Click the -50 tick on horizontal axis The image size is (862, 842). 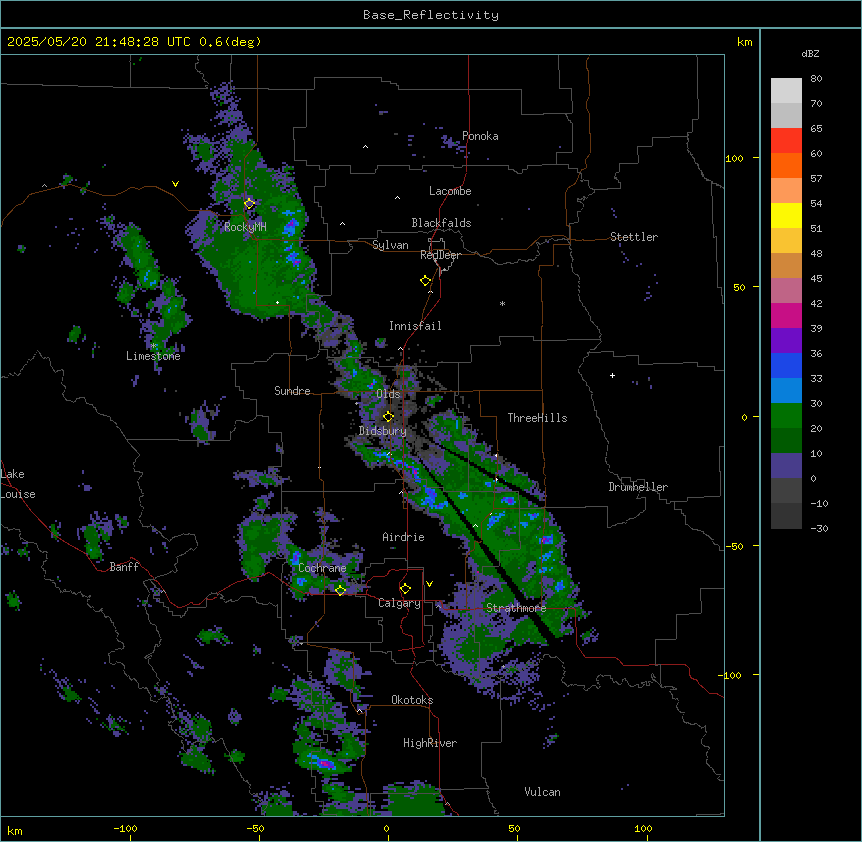point(255,828)
